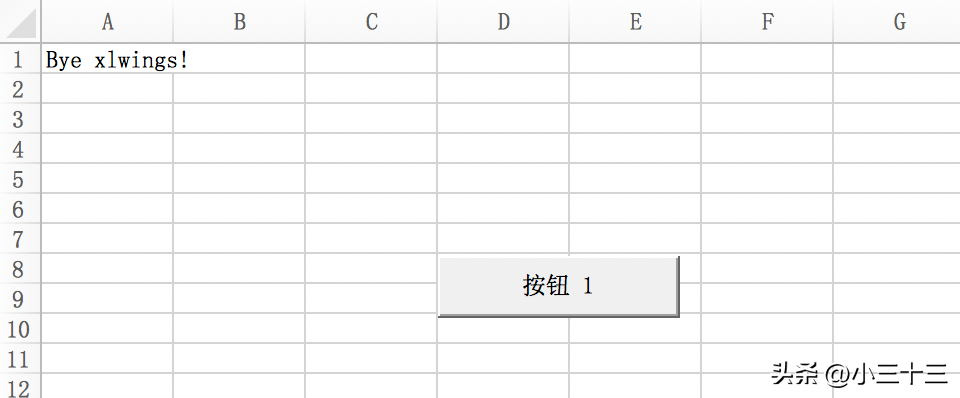Select row 1 header
Viewport: 960px width, 398px height.
point(20,59)
